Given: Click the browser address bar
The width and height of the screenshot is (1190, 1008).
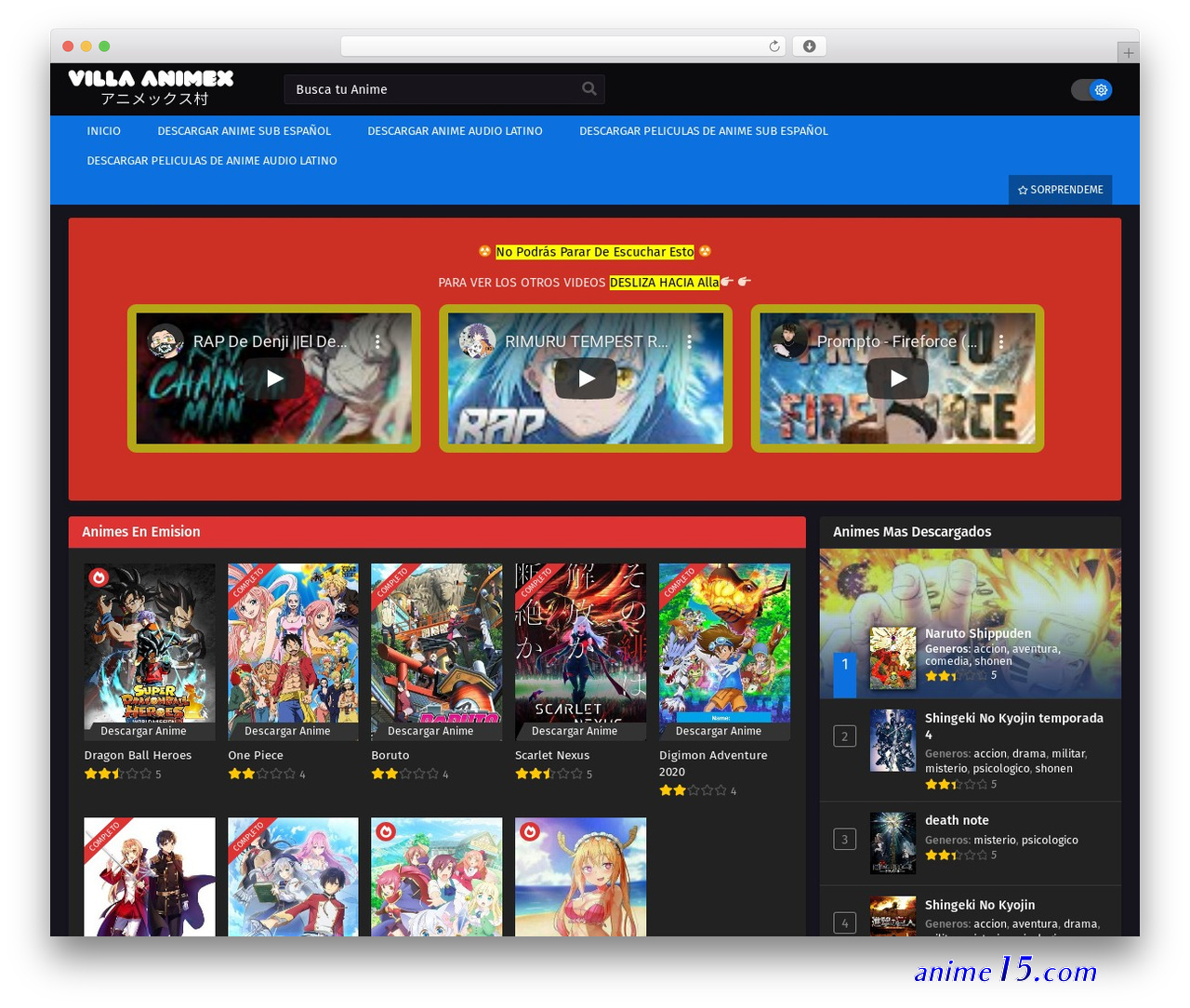Looking at the screenshot, I should 563,46.
